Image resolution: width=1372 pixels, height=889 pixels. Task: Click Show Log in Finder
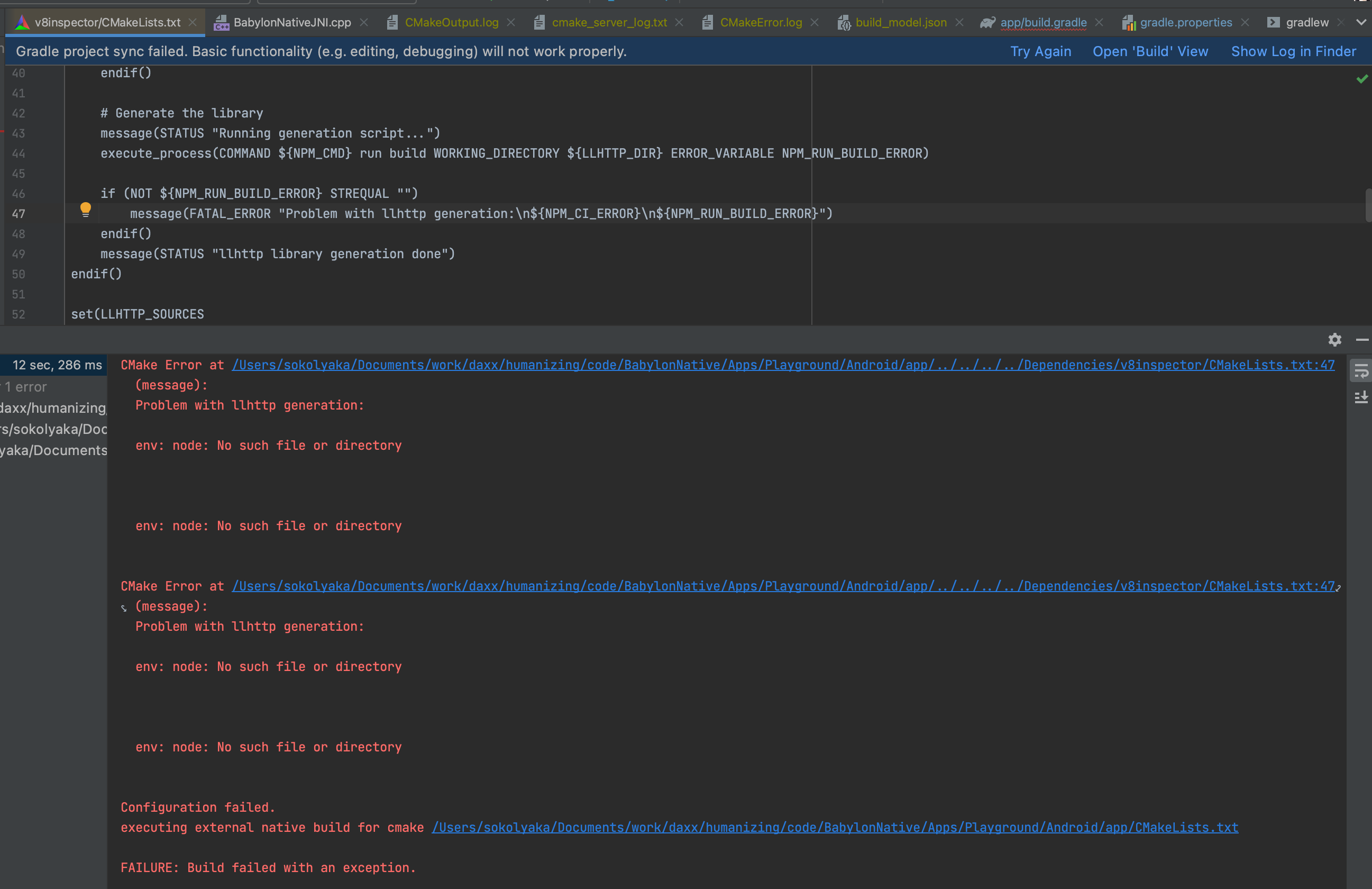tap(1294, 51)
